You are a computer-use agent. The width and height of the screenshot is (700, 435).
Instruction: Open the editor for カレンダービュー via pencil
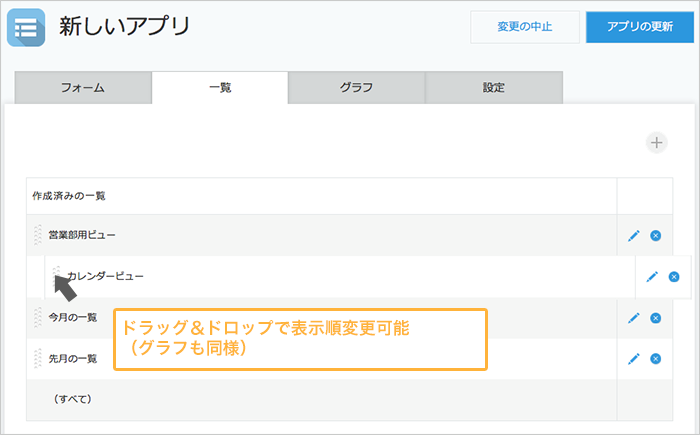(652, 276)
